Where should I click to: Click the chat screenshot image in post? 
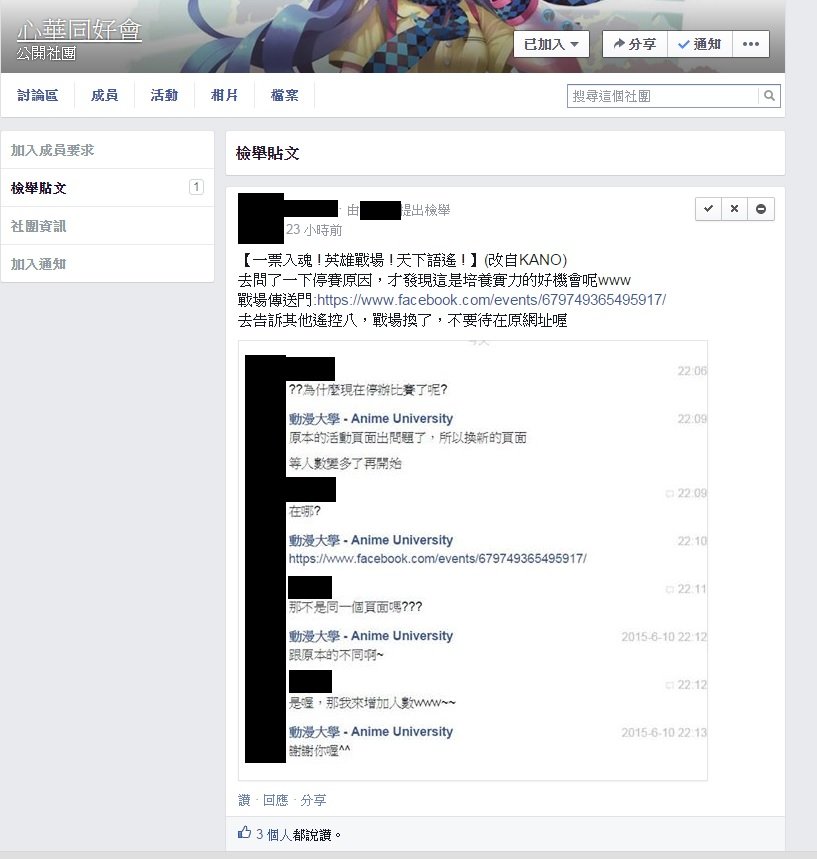[x=473, y=560]
